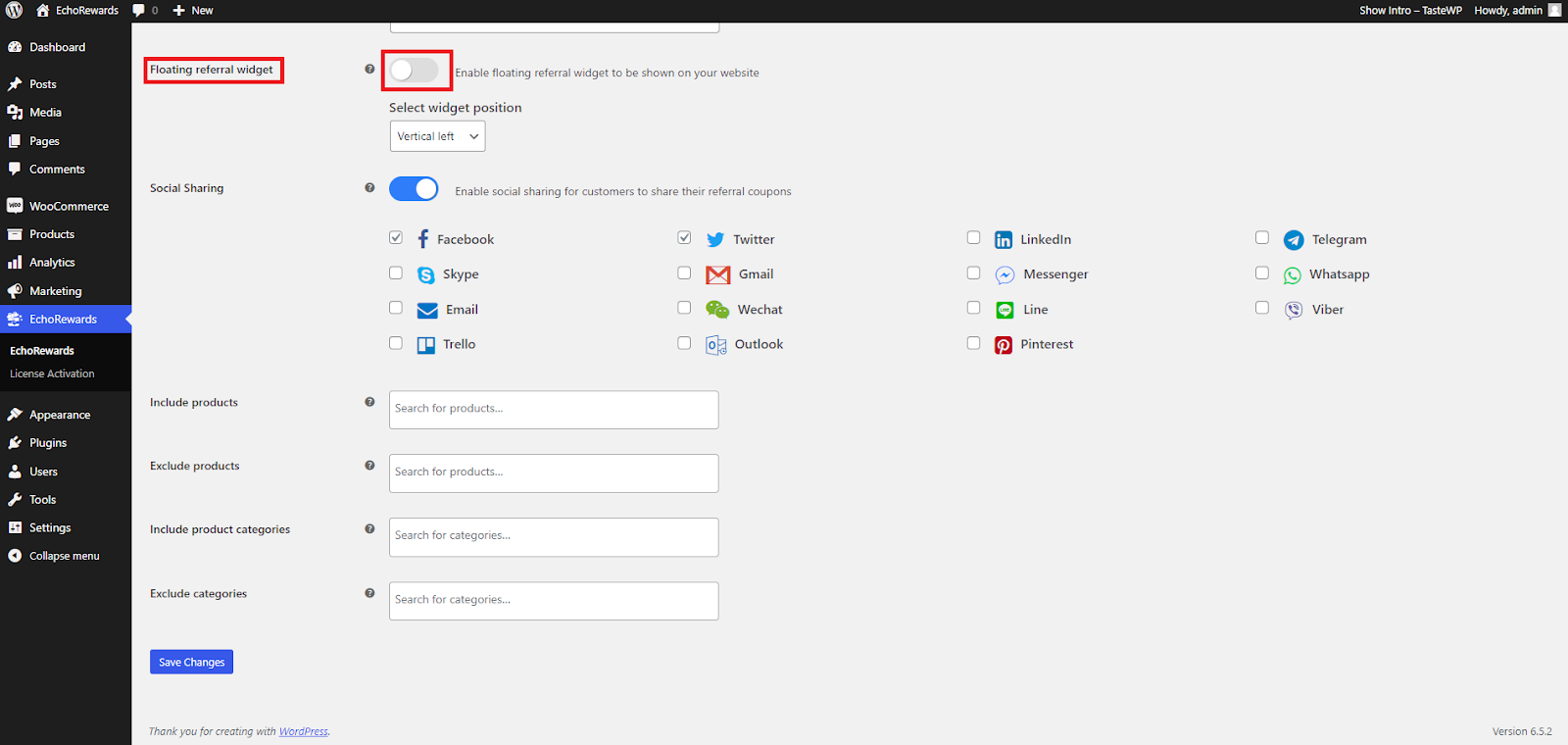
Task: Open the comments bubble in admin bar
Action: point(144,11)
